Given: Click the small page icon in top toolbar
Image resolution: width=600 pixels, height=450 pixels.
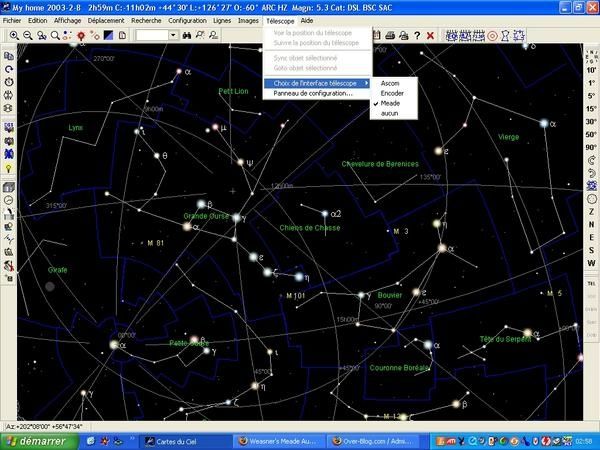Looking at the screenshot, I should pos(122,36).
